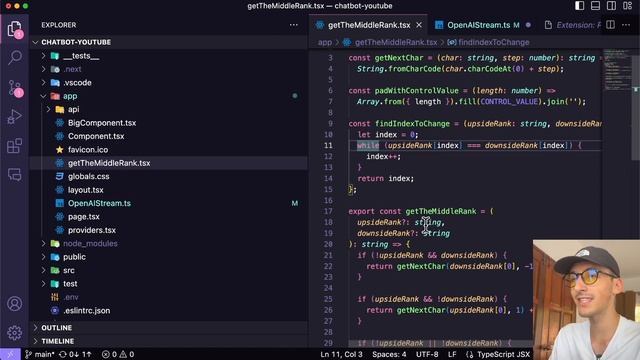Change end of line sequence LF
The image size is (640, 360).
[452, 354]
